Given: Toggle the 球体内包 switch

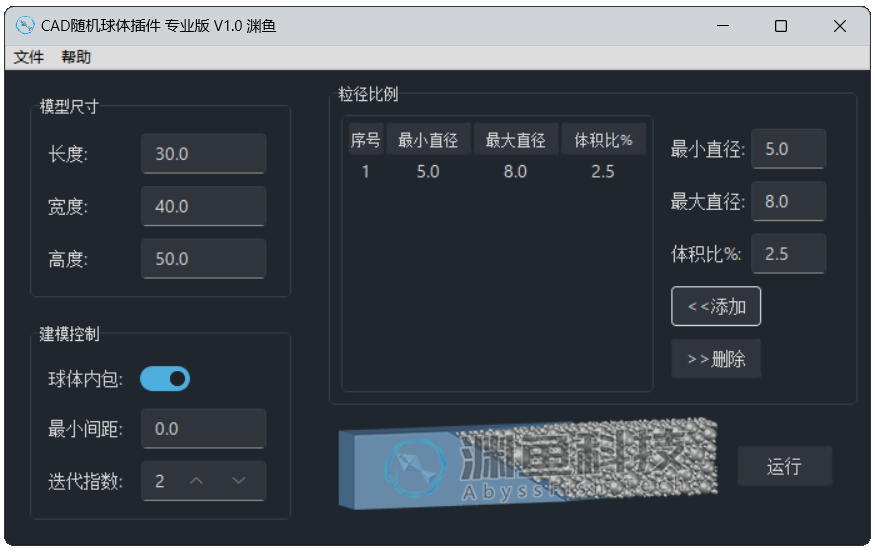Looking at the screenshot, I should (x=165, y=379).
